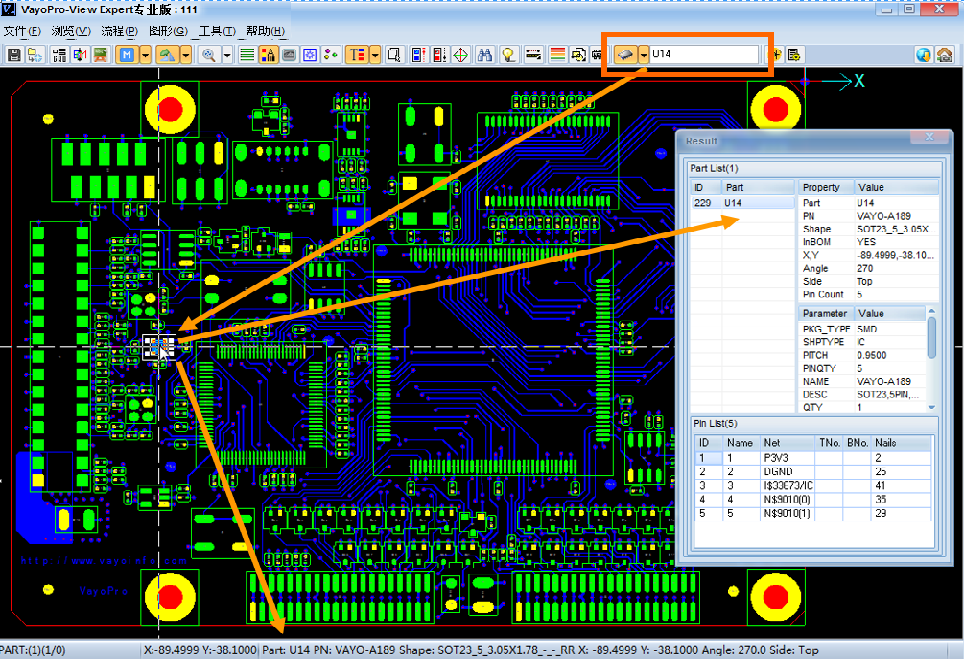Select pin row with net P3V3
Image resolution: width=965 pixels, height=660 pixels.
point(812,458)
